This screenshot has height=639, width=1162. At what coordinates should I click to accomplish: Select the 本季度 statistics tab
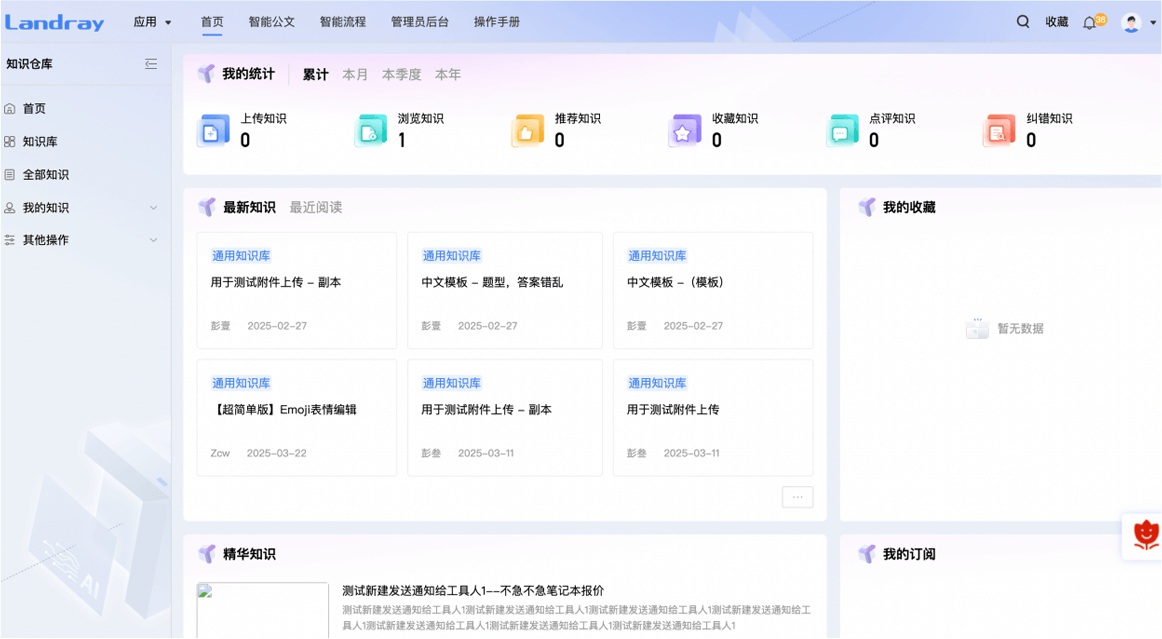pyautogui.click(x=401, y=75)
